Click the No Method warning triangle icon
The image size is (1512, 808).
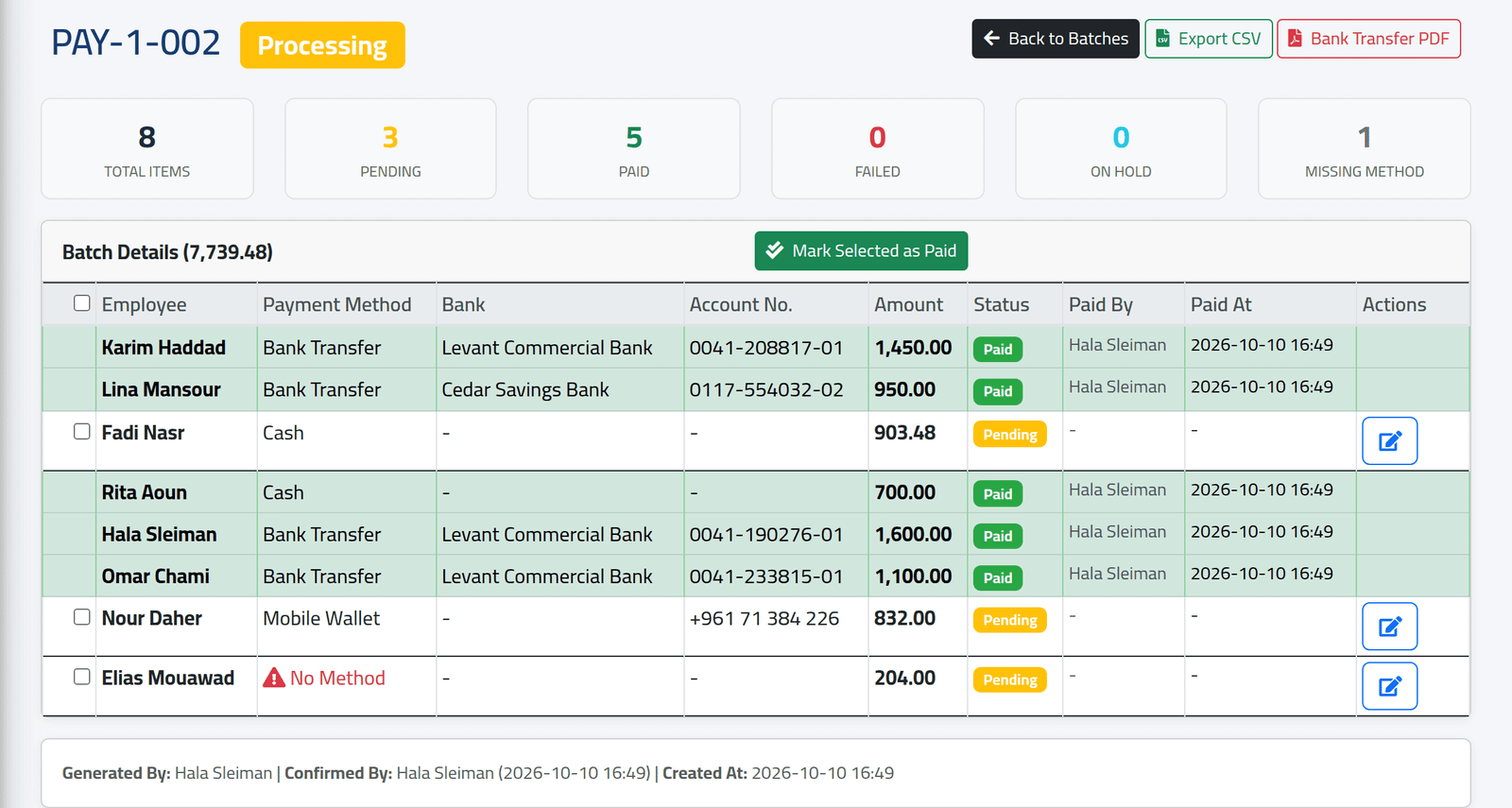click(x=274, y=678)
